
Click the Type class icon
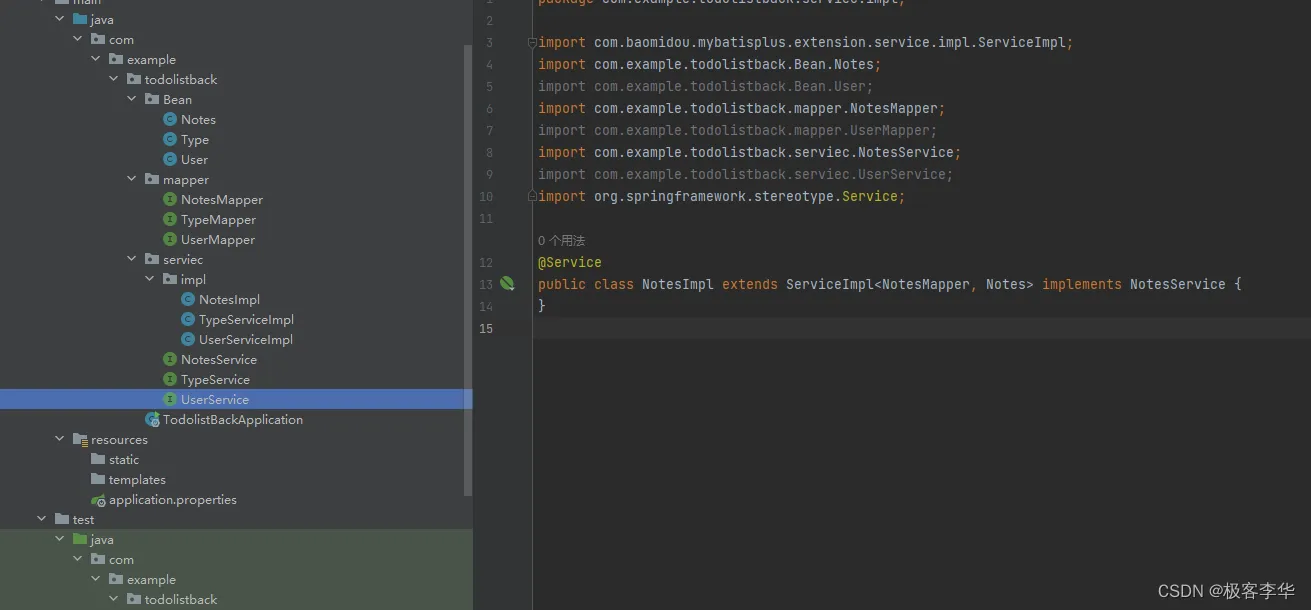170,139
